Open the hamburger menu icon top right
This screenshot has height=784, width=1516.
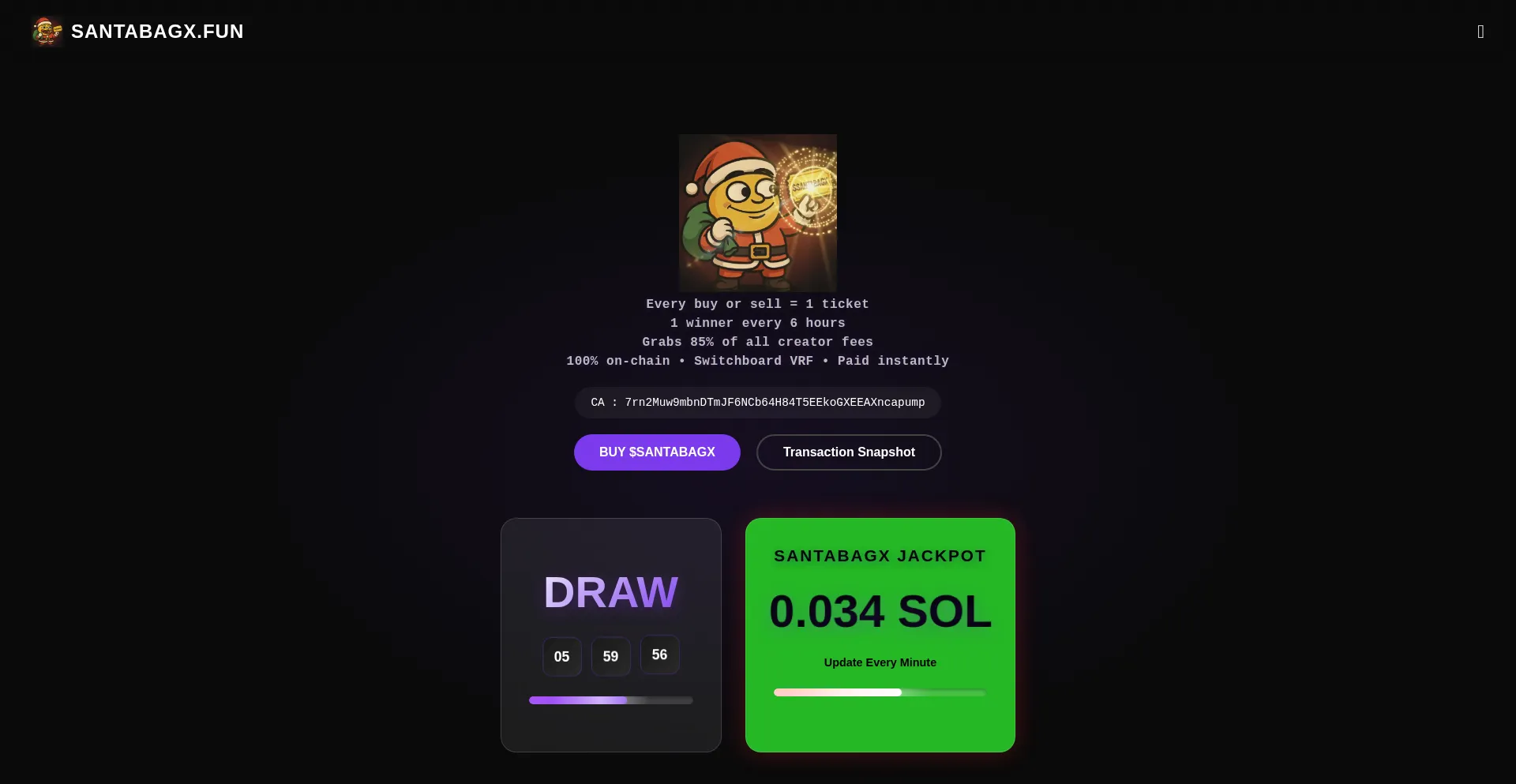click(1480, 32)
